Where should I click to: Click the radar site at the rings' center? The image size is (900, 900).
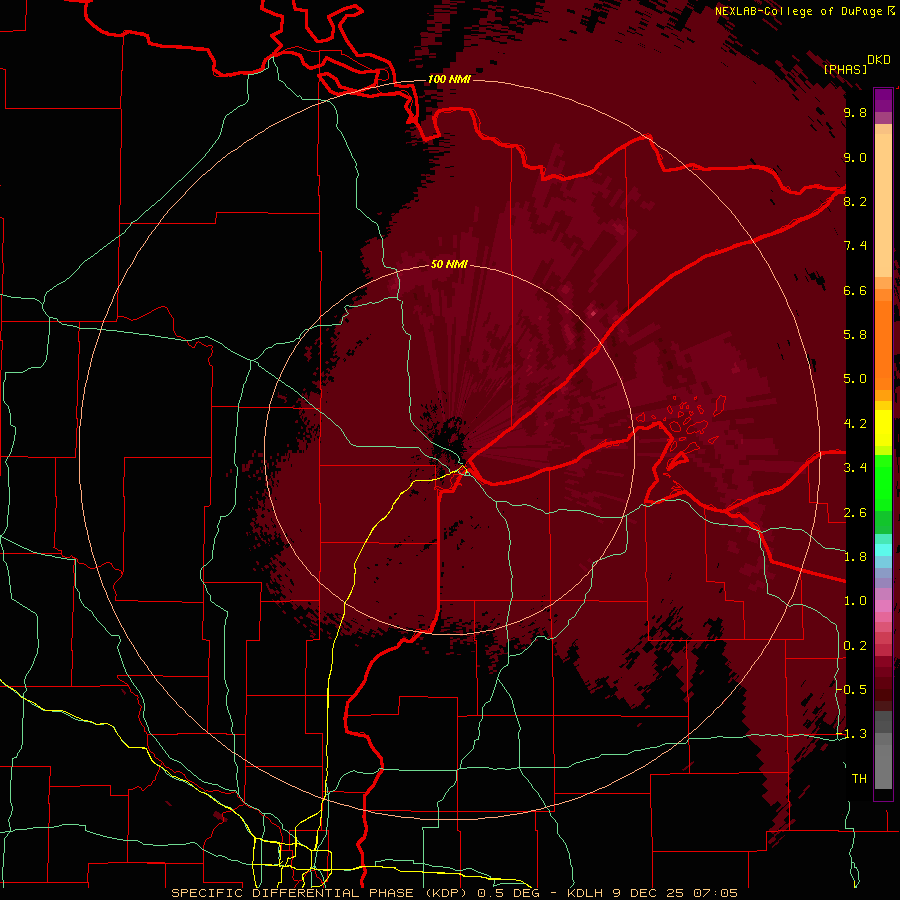tap(449, 449)
